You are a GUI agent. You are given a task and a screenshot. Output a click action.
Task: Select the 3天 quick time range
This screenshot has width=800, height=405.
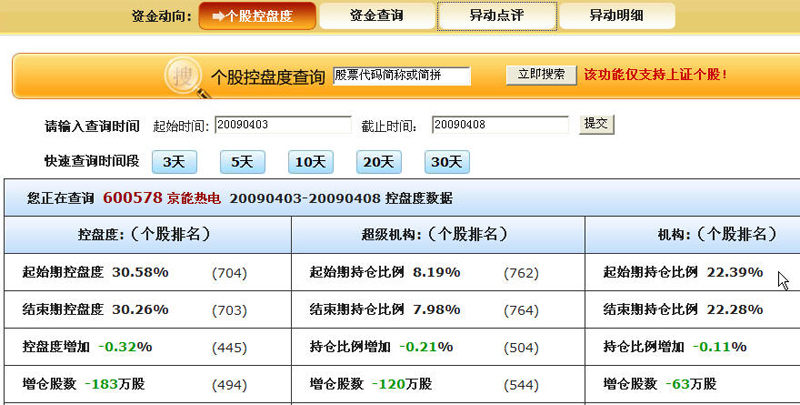tap(174, 161)
